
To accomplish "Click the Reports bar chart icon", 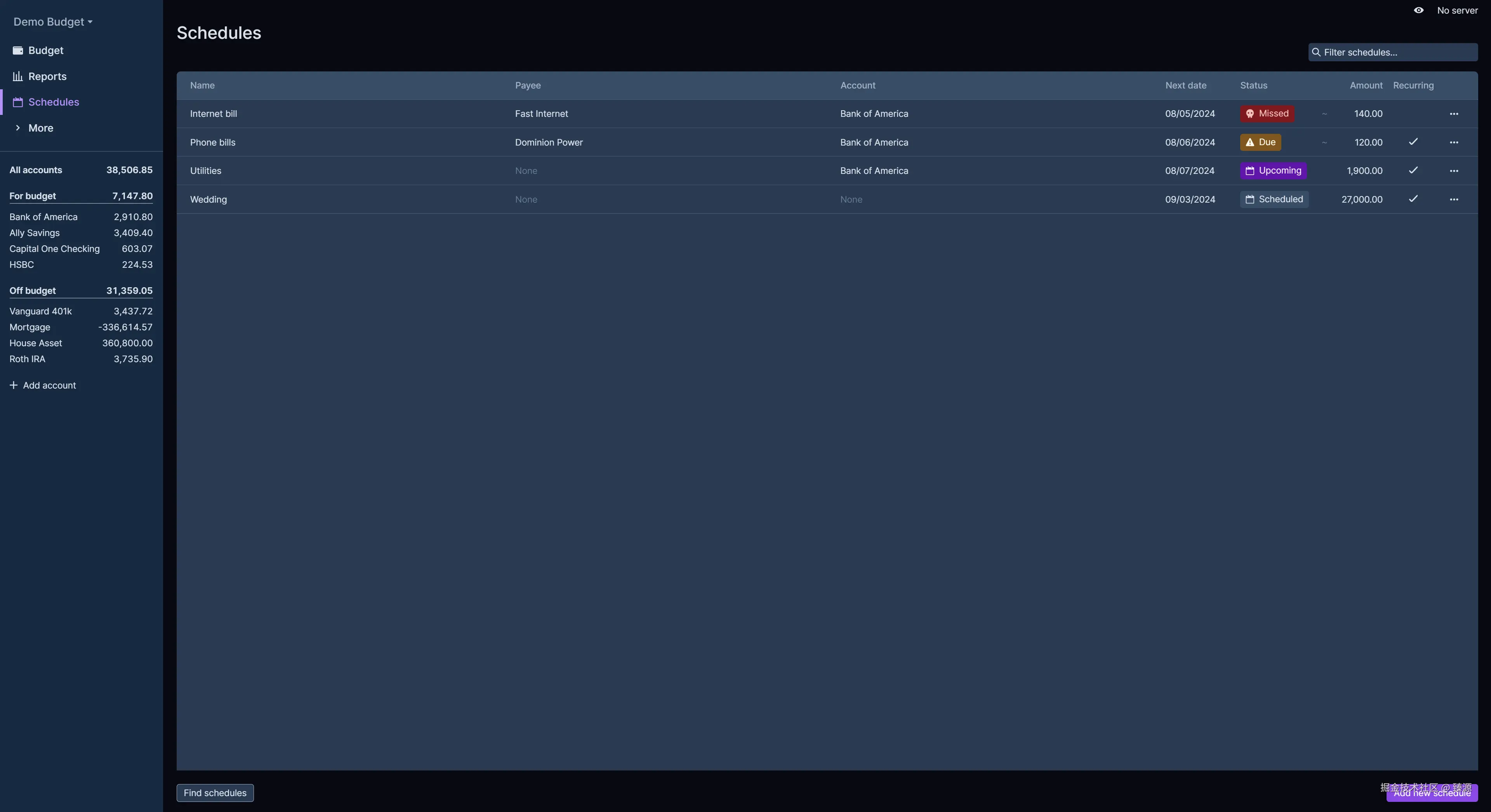I will click(18, 76).
